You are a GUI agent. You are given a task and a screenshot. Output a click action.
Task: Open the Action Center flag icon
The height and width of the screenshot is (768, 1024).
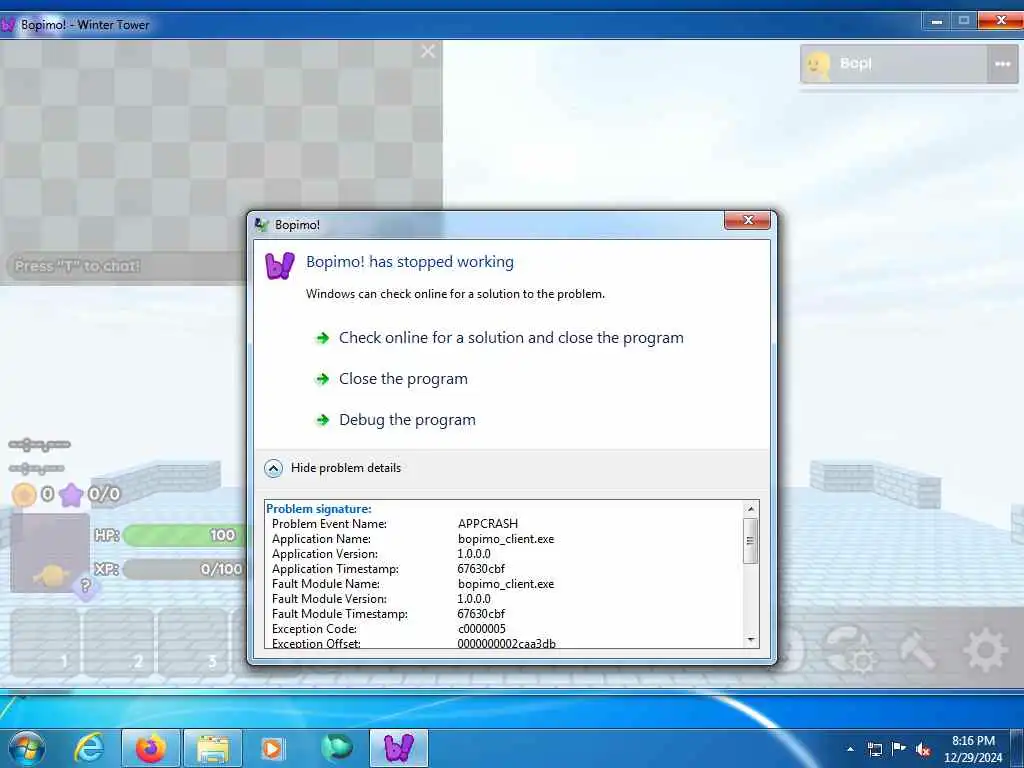(899, 749)
